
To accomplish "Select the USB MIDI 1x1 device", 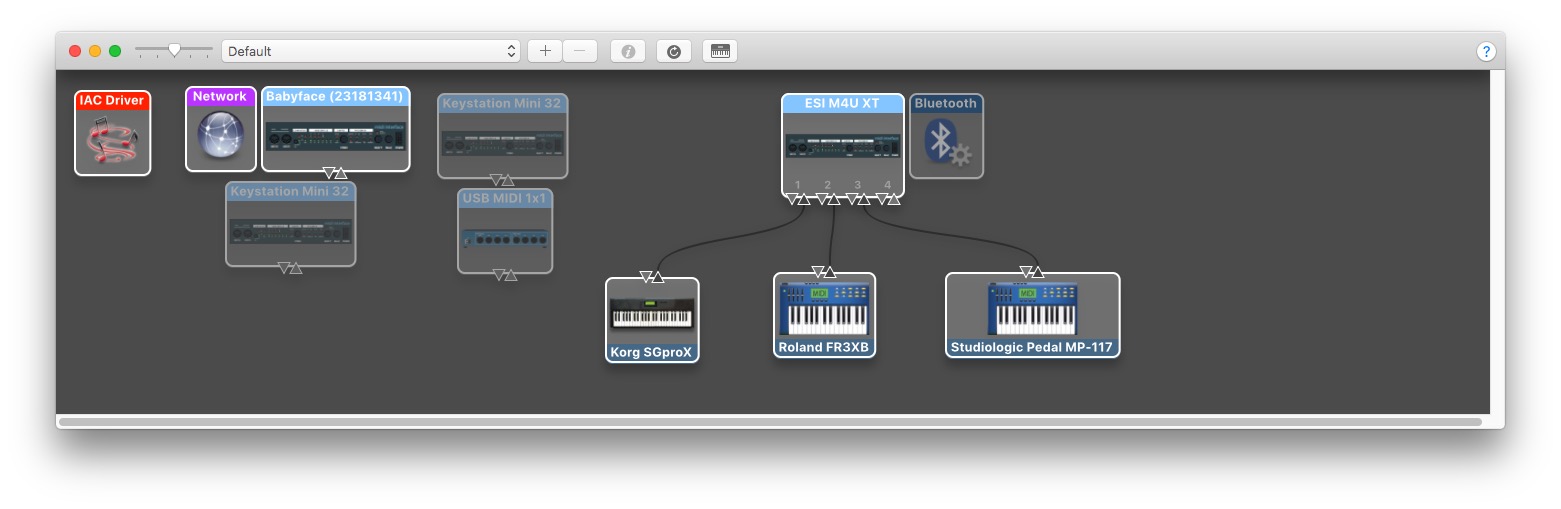I will point(505,231).
